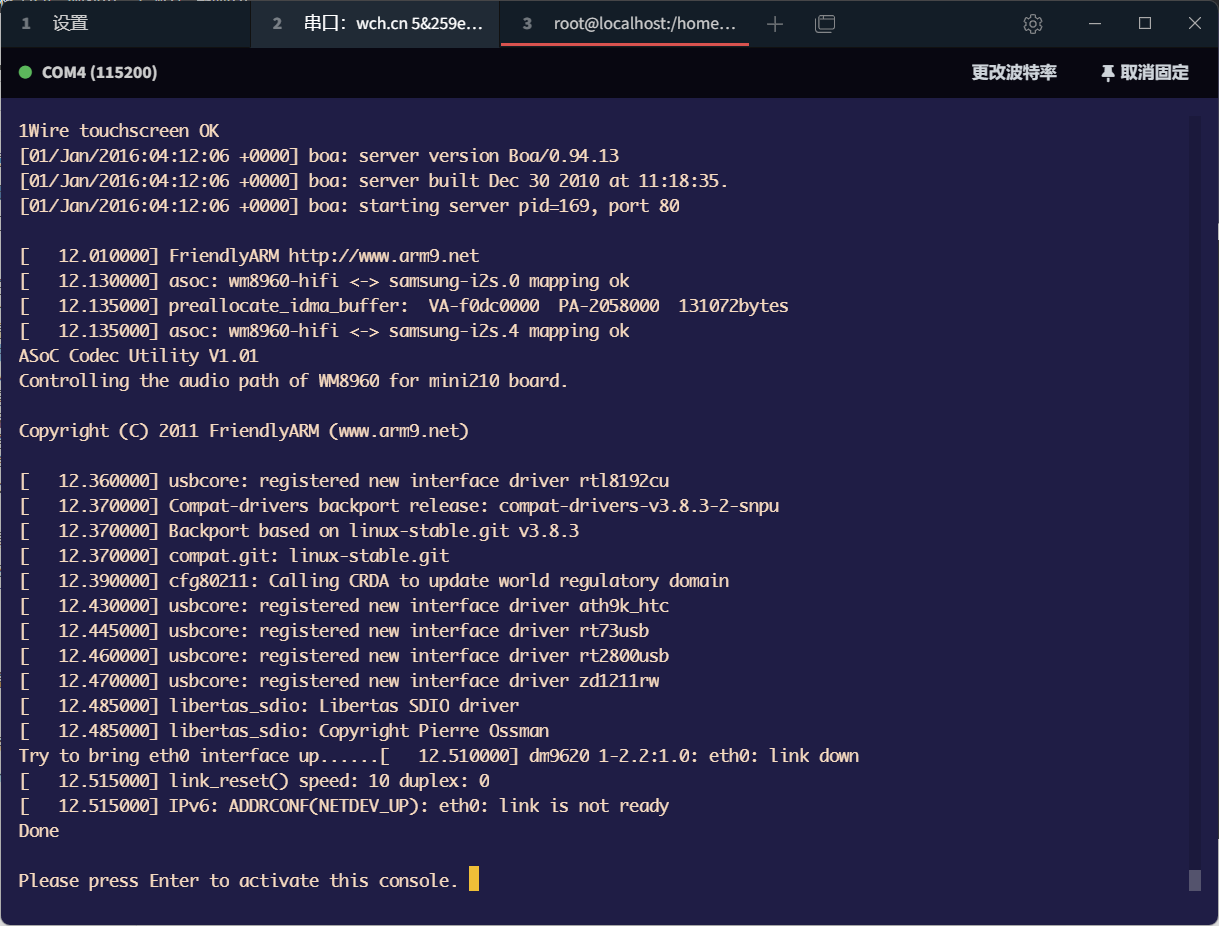The image size is (1219, 926).
Task: Click 'link_reset() speed: 10 duplex: 0' line
Action: point(254,781)
